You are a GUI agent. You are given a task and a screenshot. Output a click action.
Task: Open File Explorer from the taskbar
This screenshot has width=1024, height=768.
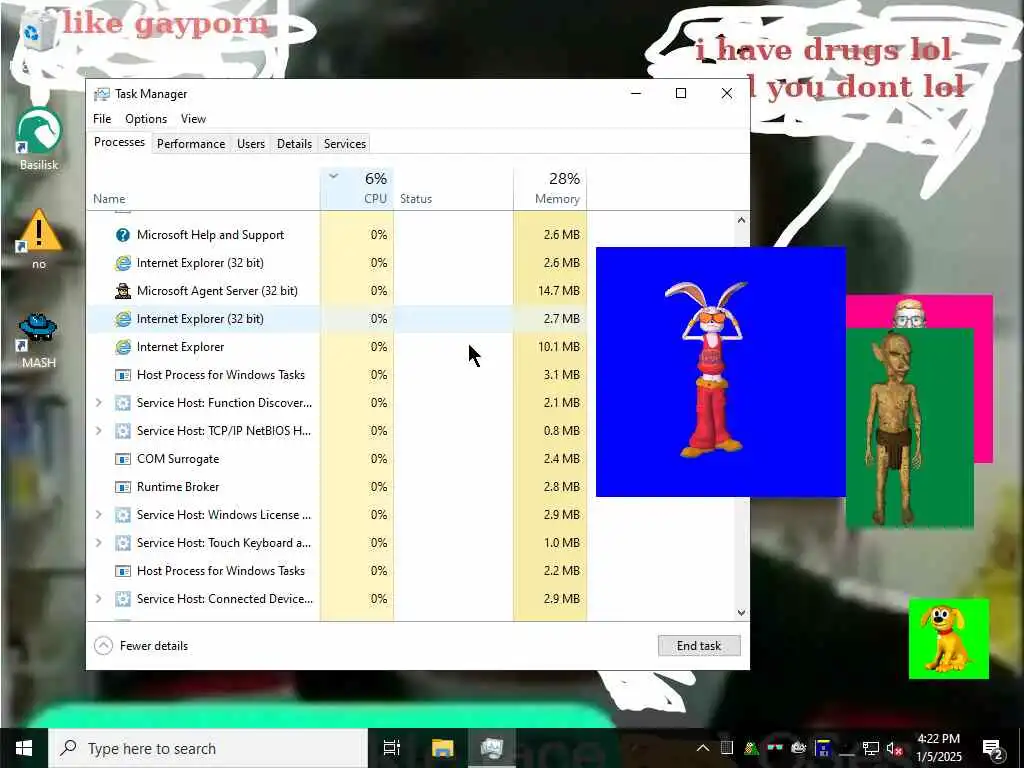(x=442, y=748)
